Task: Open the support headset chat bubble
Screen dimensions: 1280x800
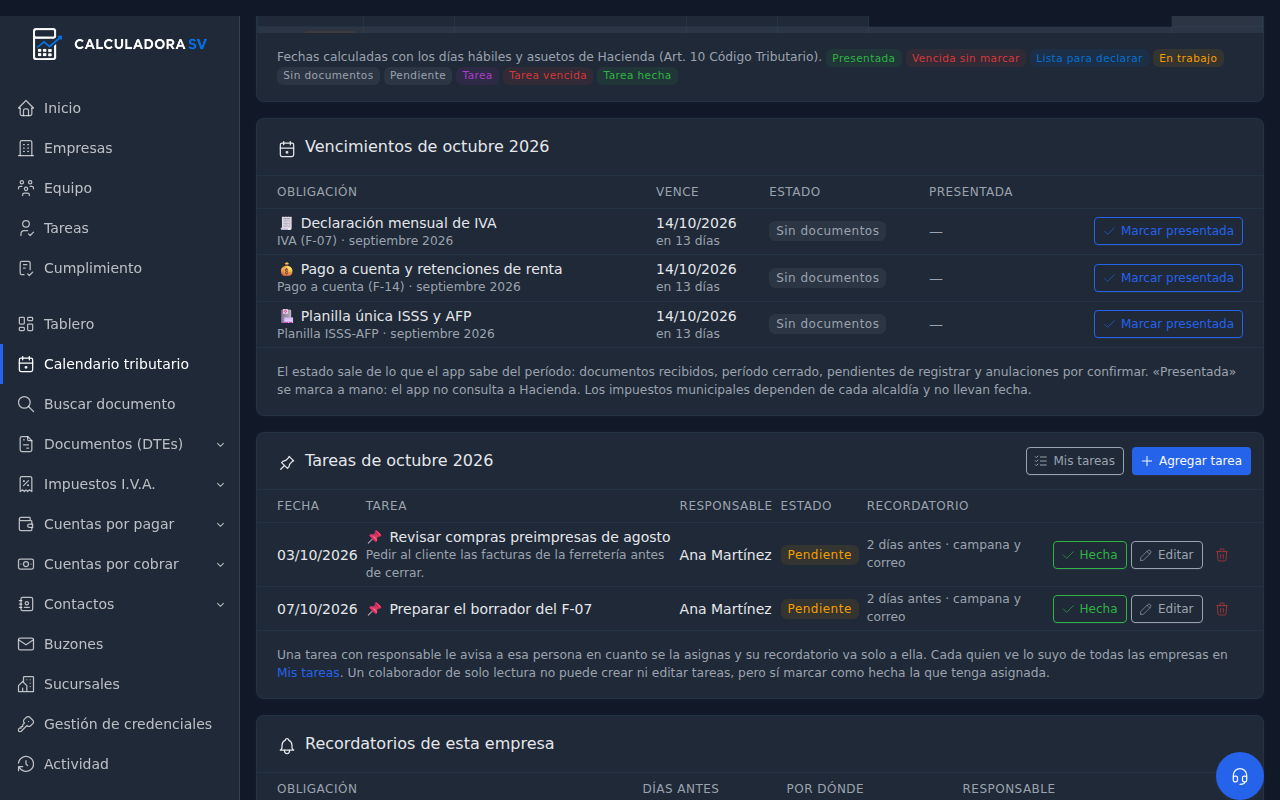Action: tap(1240, 776)
